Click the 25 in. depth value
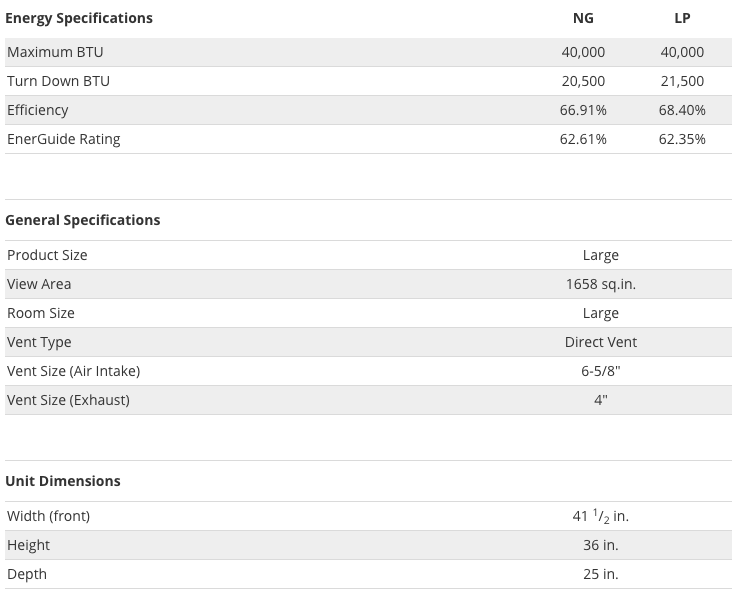The width and height of the screenshot is (733, 594). [x=601, y=574]
